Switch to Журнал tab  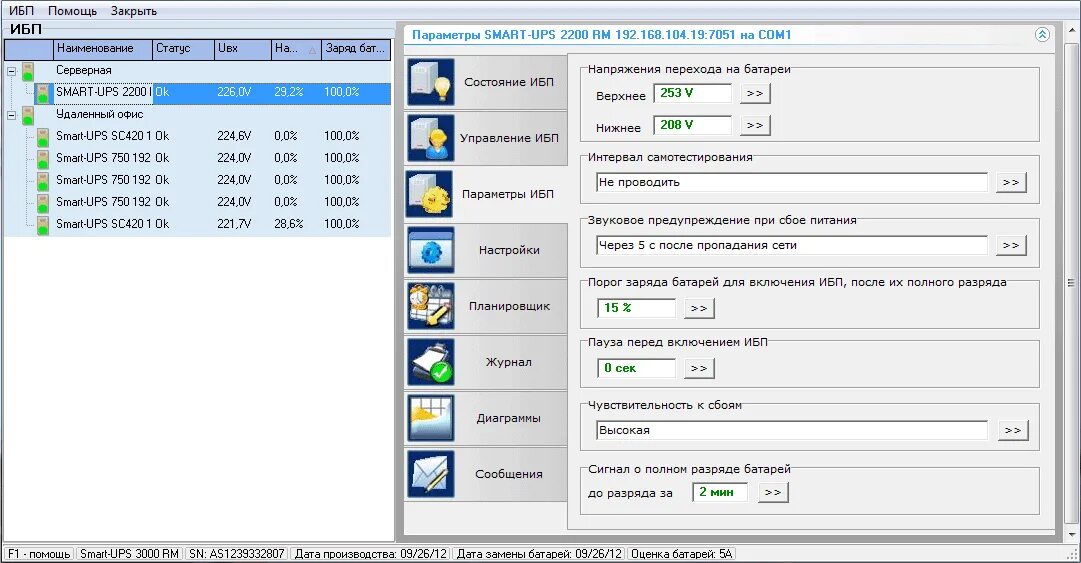[x=486, y=362]
